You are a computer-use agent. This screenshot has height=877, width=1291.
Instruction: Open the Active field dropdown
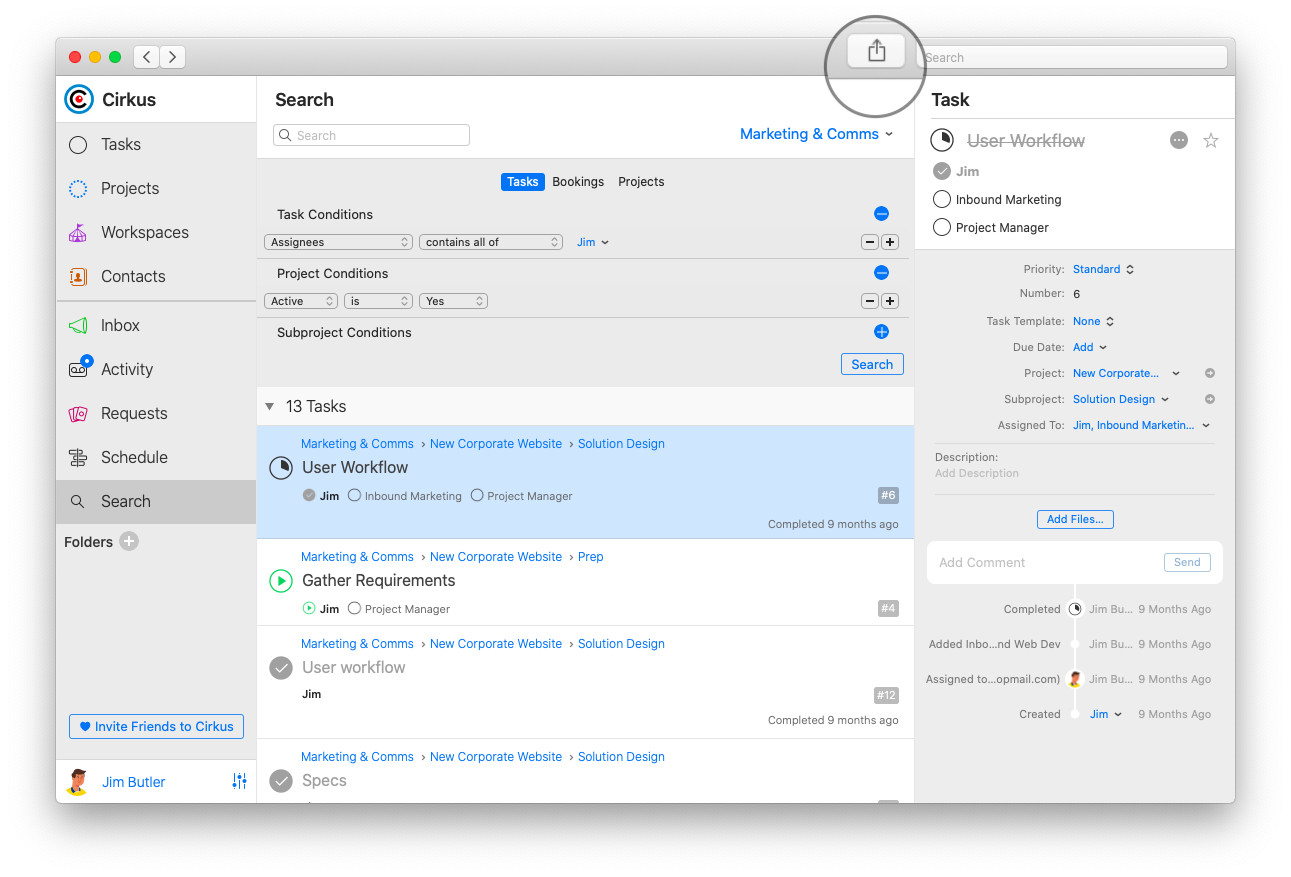click(x=302, y=301)
